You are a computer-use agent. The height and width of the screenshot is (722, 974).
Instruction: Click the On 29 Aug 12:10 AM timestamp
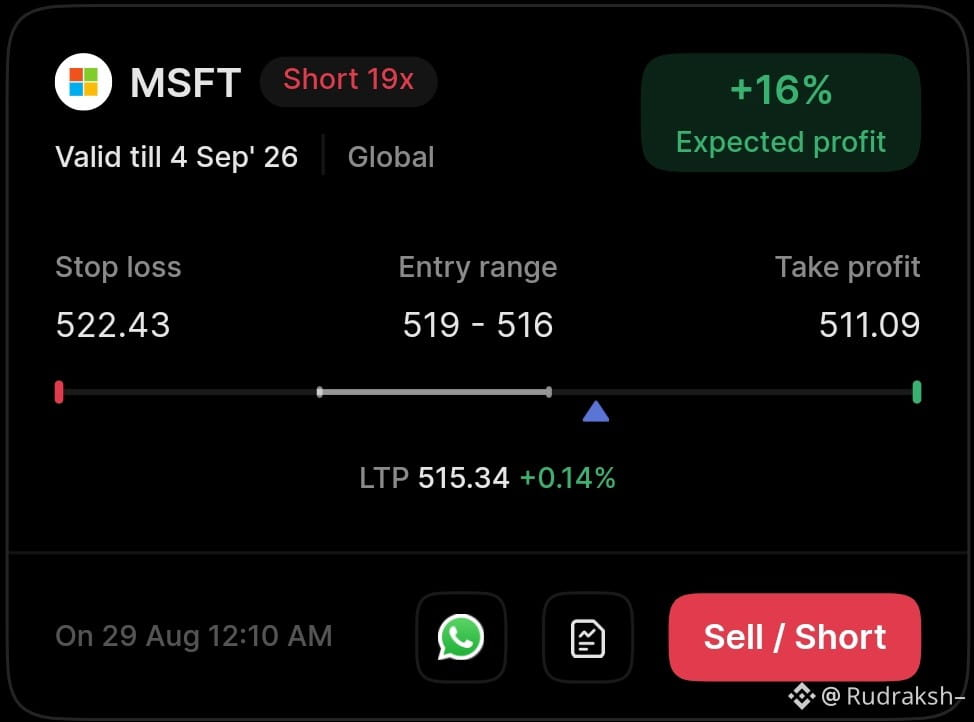[x=194, y=636]
